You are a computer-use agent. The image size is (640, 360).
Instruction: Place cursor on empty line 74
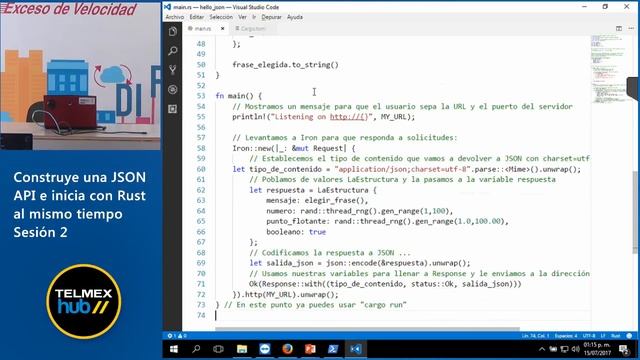coord(402,315)
